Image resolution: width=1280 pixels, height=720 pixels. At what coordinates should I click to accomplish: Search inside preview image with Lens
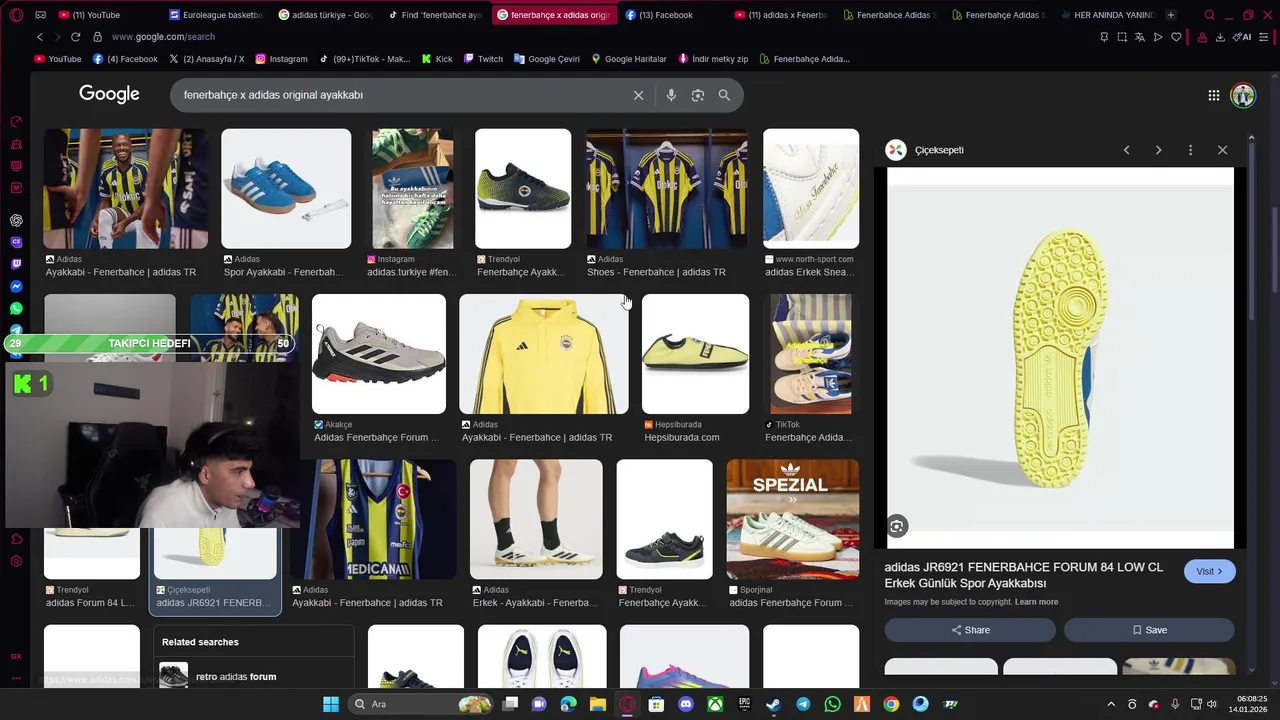tap(897, 526)
